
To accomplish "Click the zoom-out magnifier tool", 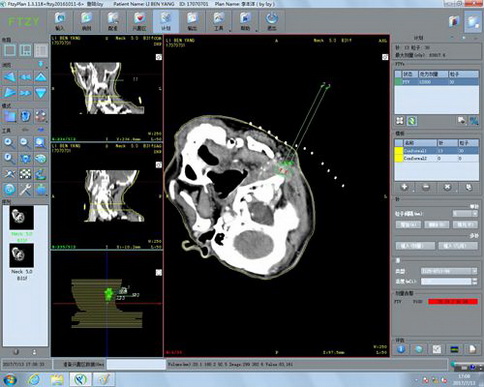I will click(25, 143).
